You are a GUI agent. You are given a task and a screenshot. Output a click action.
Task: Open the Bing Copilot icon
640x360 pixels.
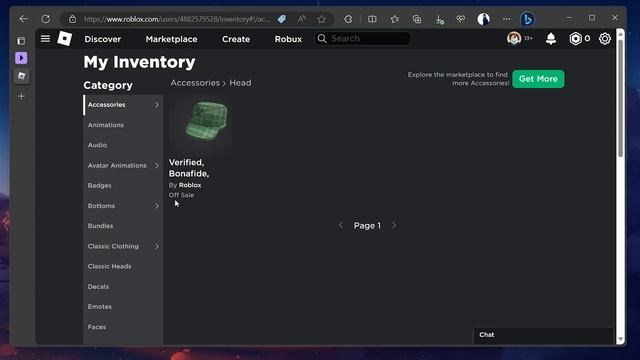[527, 19]
